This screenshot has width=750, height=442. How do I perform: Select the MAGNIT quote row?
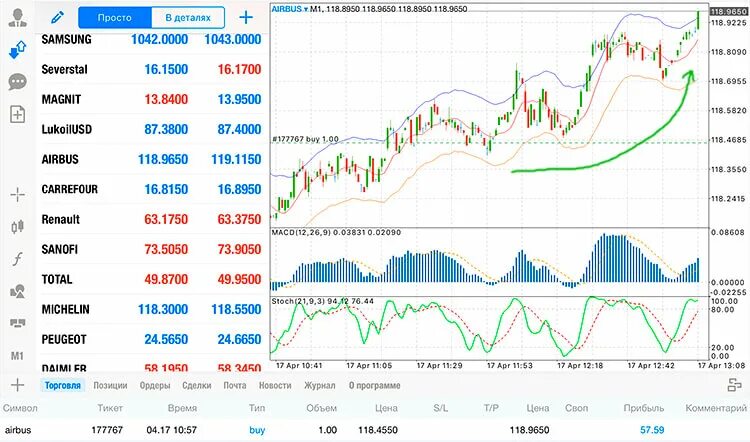pyautogui.click(x=152, y=99)
